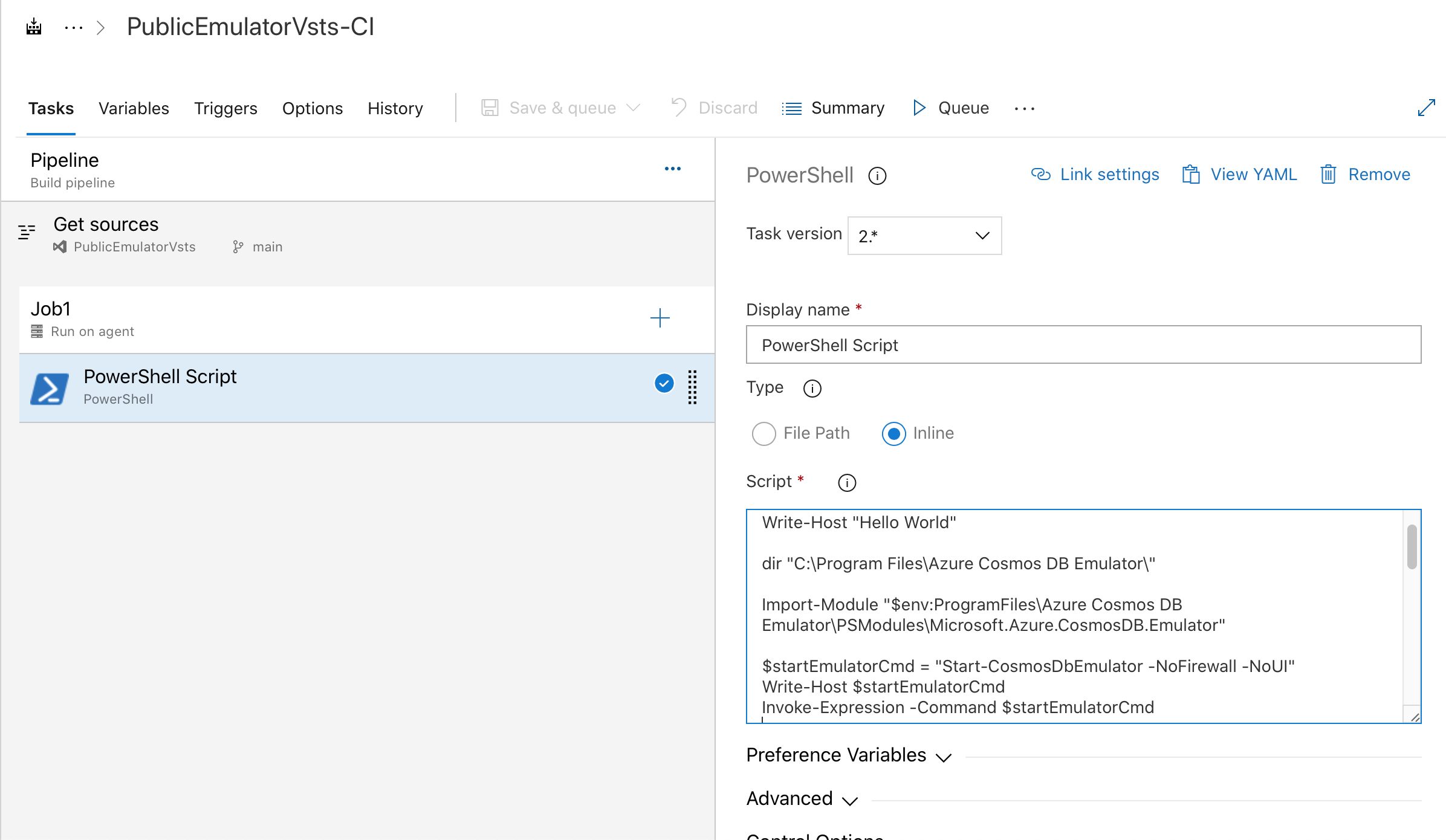This screenshot has height=840, width=1446.
Task: Select the Inline radio button type
Action: click(893, 433)
